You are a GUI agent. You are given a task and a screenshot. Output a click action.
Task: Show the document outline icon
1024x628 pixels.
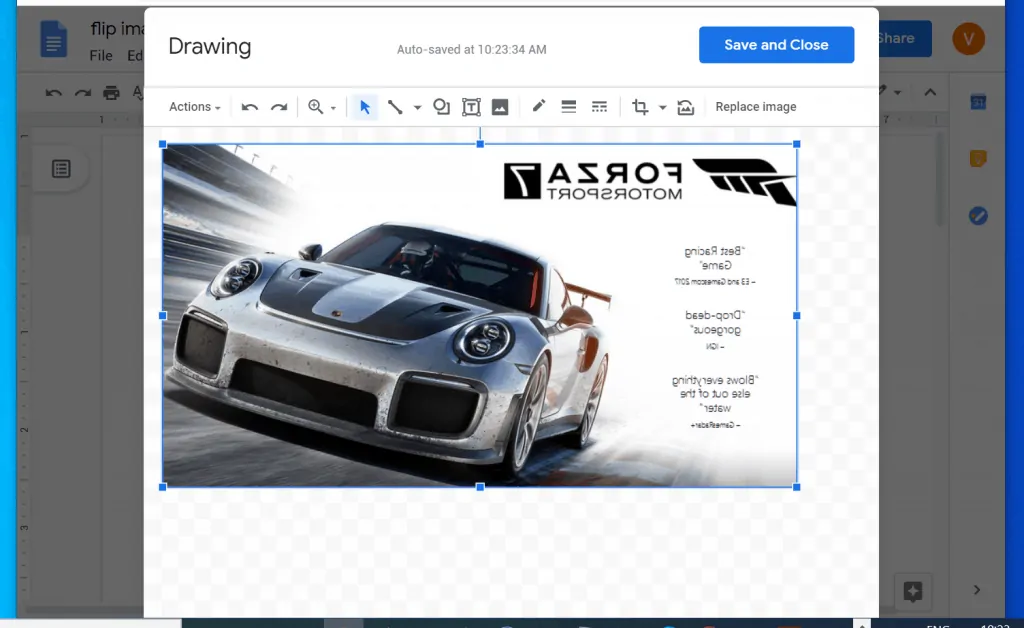pyautogui.click(x=61, y=169)
